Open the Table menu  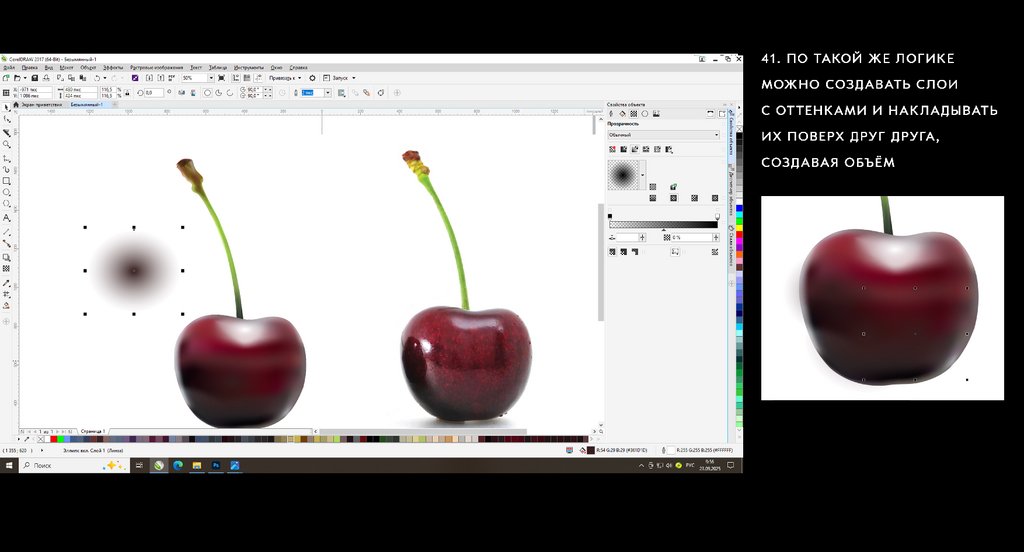[218, 67]
